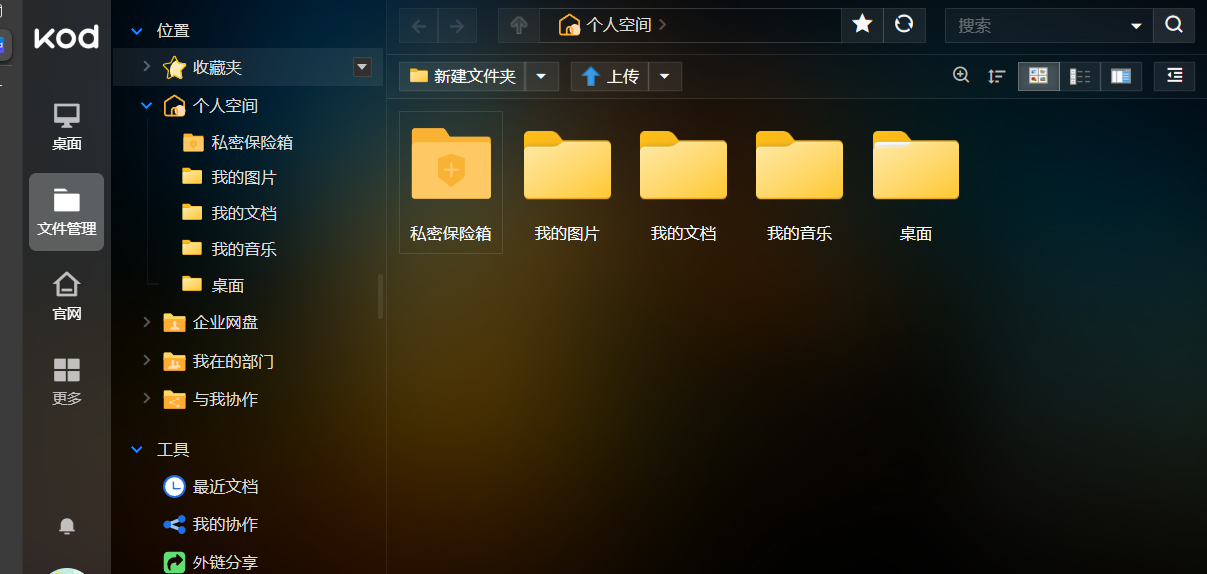Select 我在的部门 in the tree
Screen dimensions: 1207x574
click(233, 360)
